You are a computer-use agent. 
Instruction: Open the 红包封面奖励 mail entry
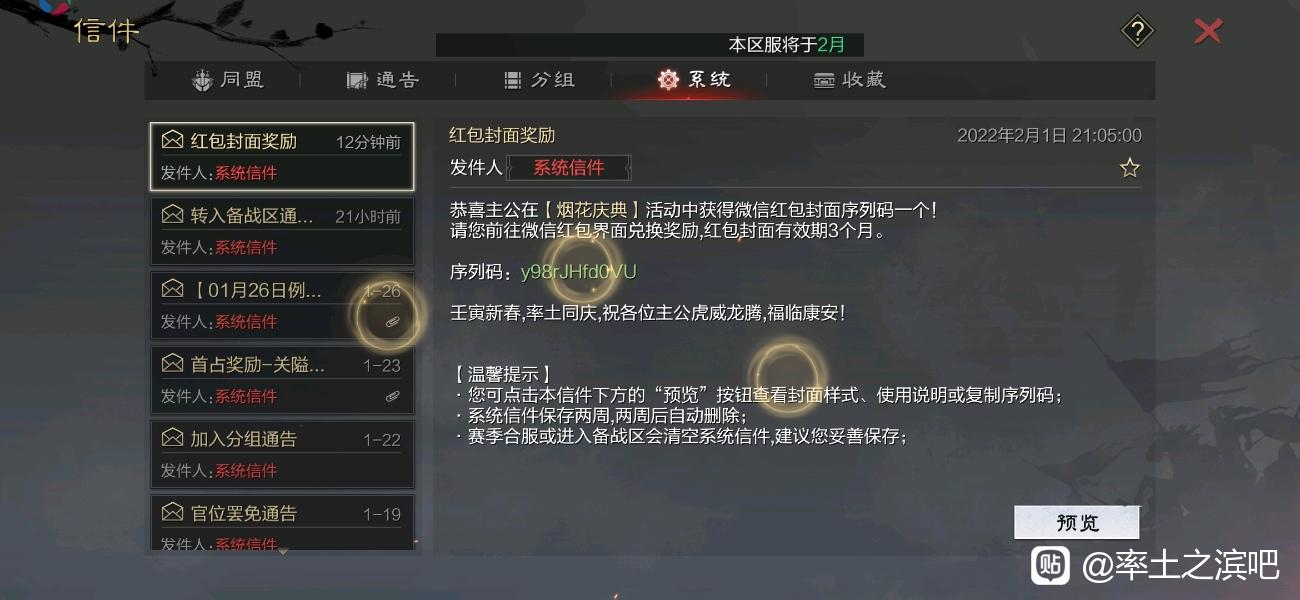click(282, 156)
